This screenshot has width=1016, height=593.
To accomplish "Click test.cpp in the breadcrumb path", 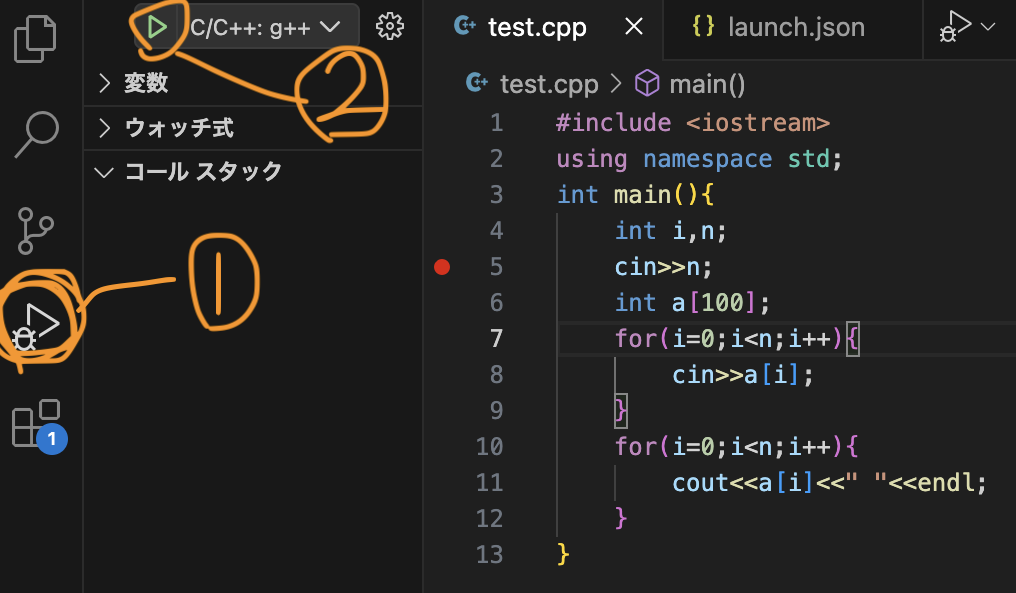I will (547, 85).
